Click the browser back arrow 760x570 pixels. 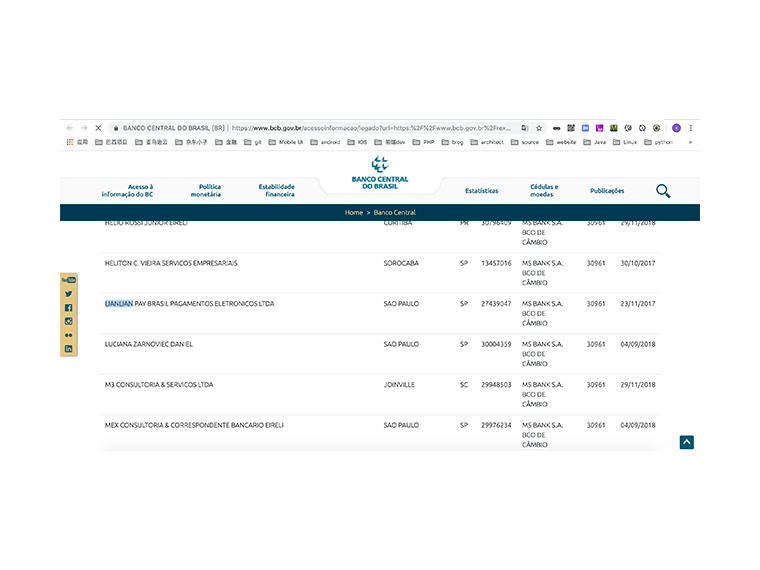click(x=70, y=128)
